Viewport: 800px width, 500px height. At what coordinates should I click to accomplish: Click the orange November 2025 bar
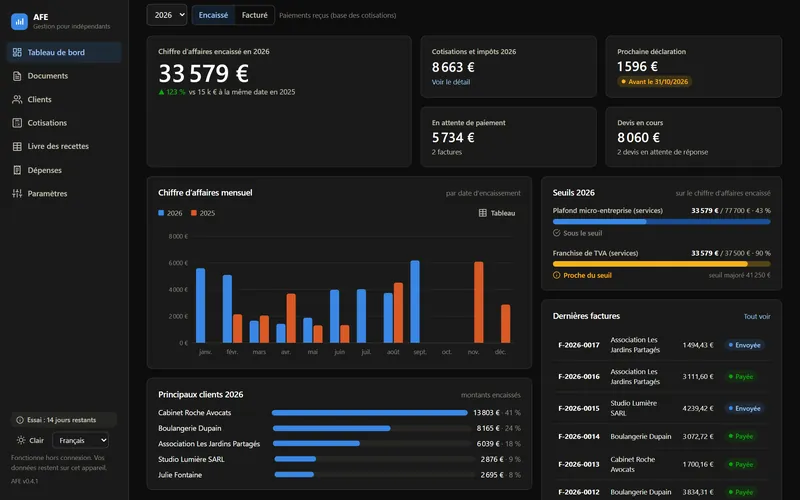pyautogui.click(x=479, y=302)
